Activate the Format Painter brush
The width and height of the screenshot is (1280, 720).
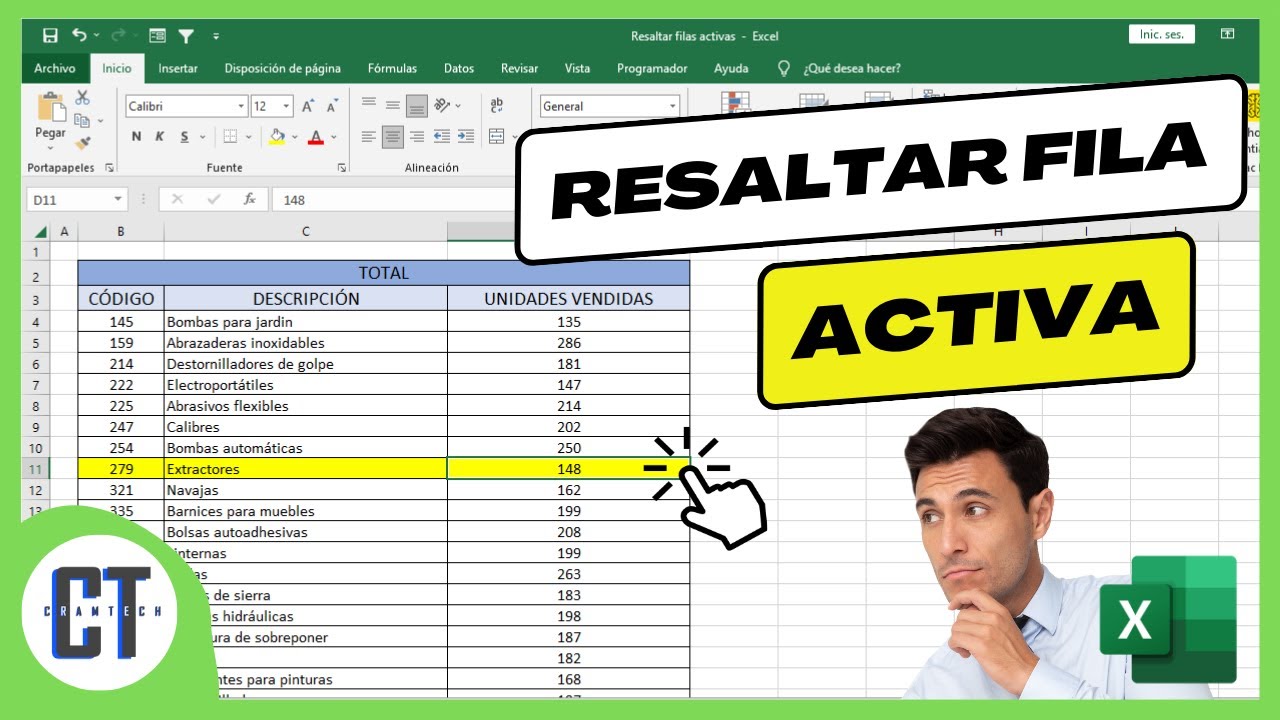tap(82, 143)
